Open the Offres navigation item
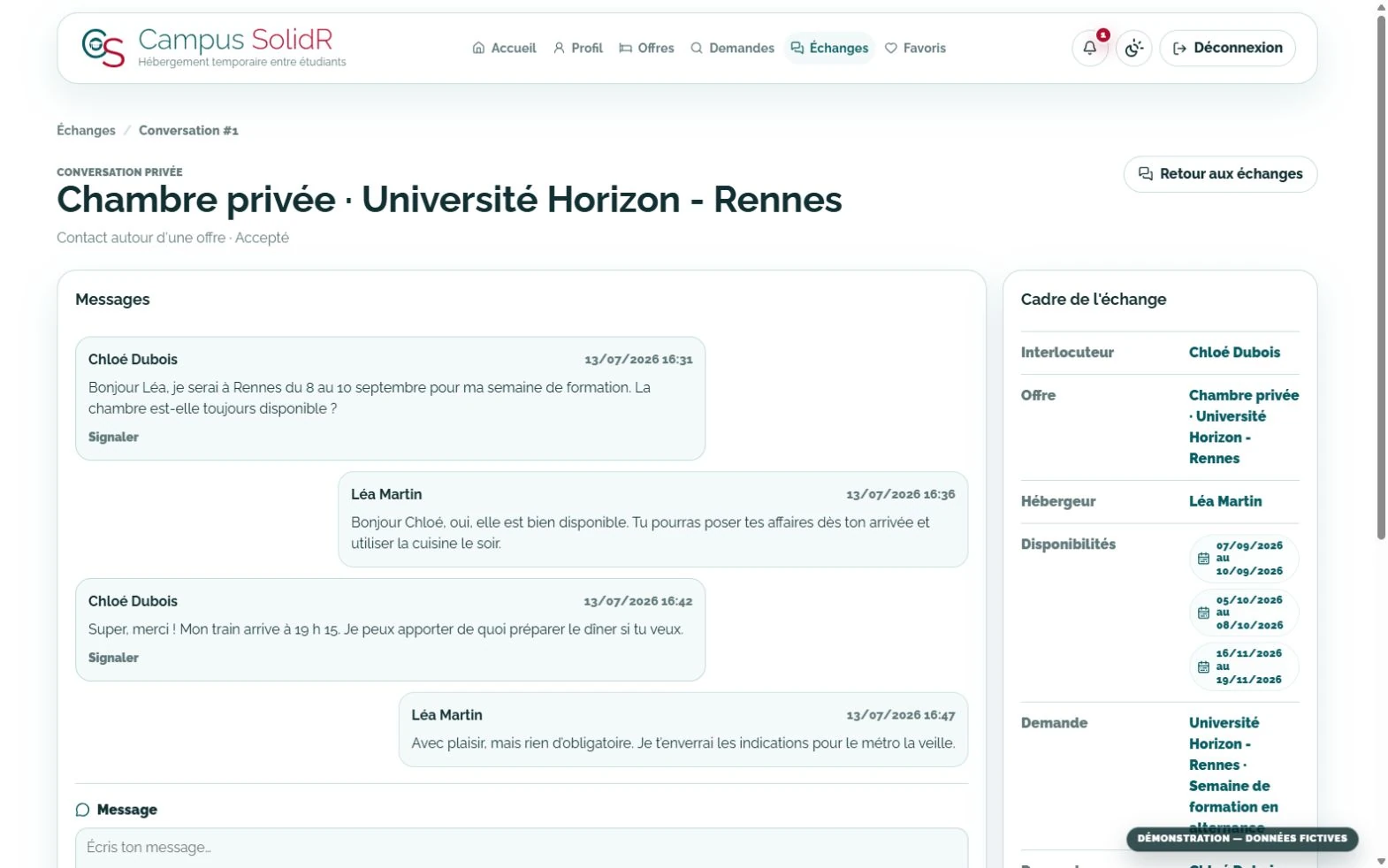 [646, 48]
